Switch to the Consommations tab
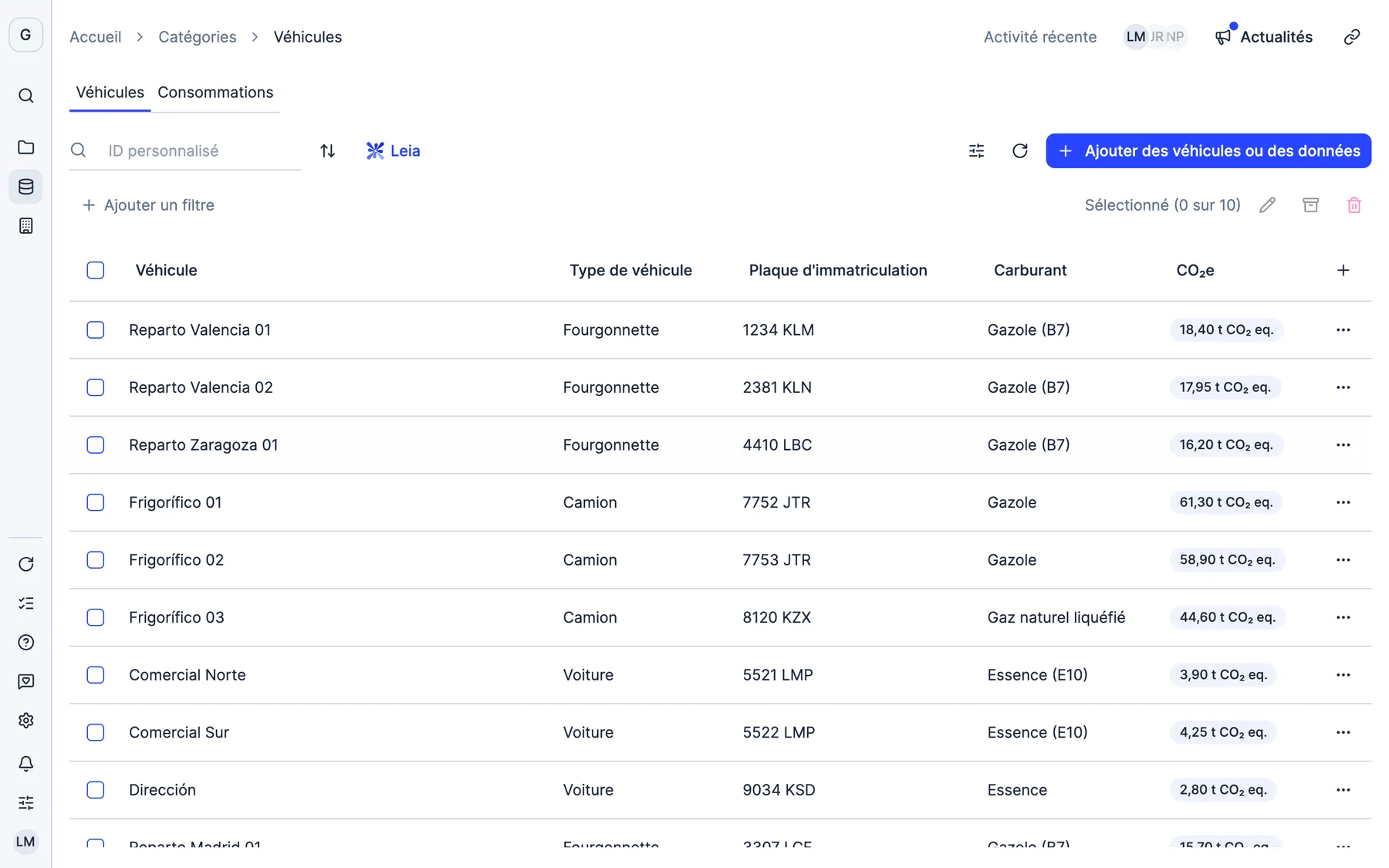 215,92
